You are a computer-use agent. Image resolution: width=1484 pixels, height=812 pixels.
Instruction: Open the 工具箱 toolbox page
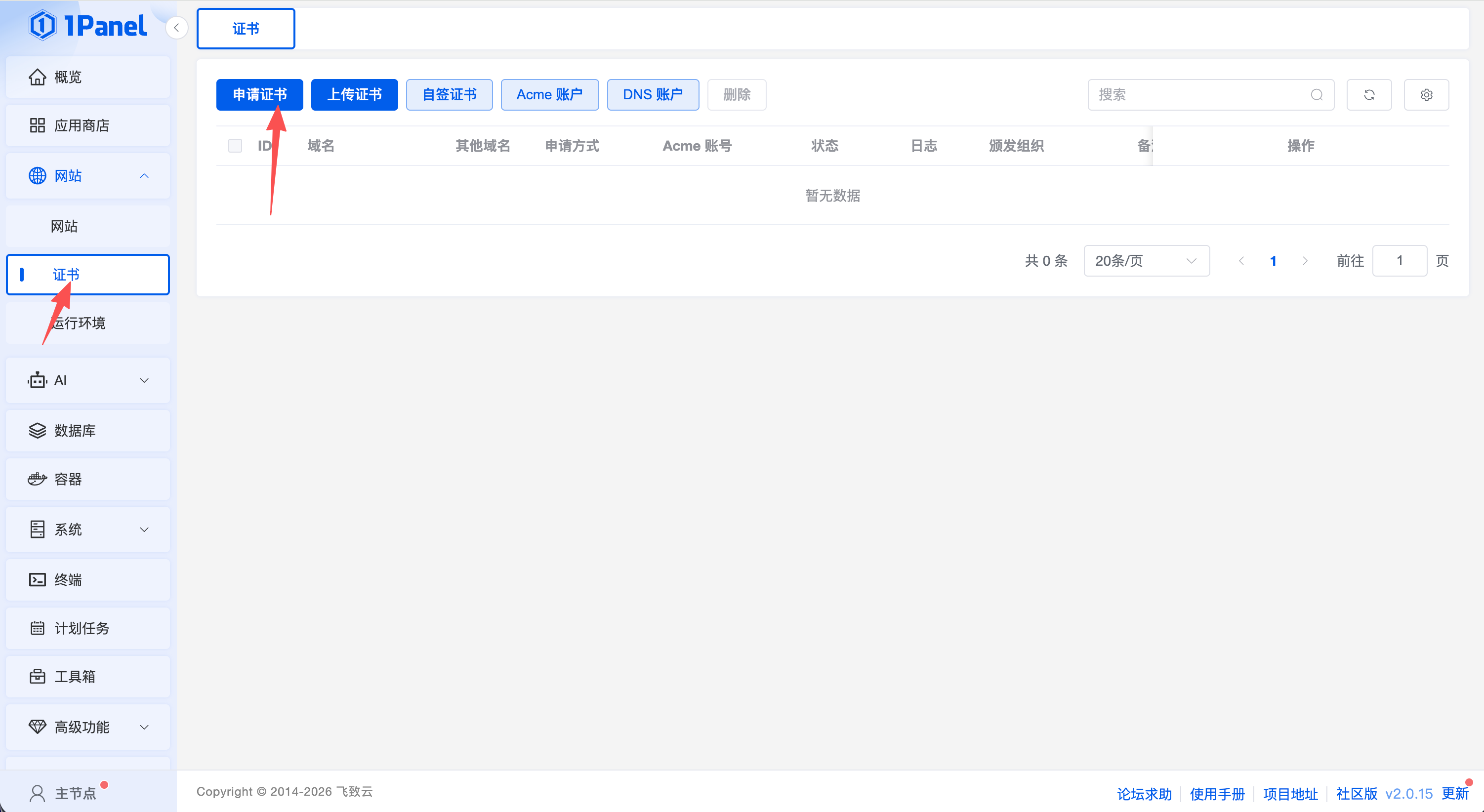pyautogui.click(x=87, y=676)
